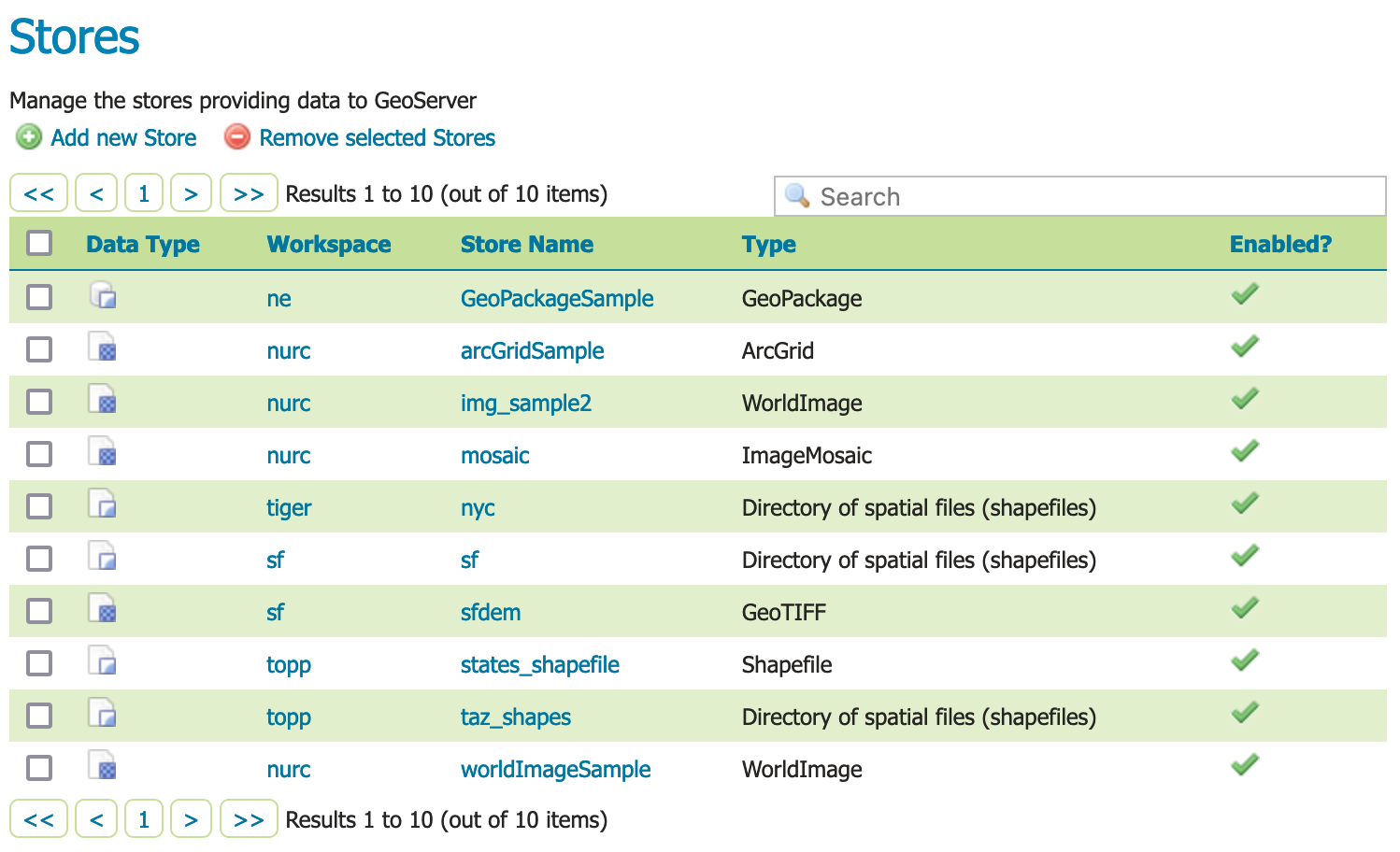1400x852 pixels.
Task: Click the green Add new Store icon
Action: pos(29,137)
